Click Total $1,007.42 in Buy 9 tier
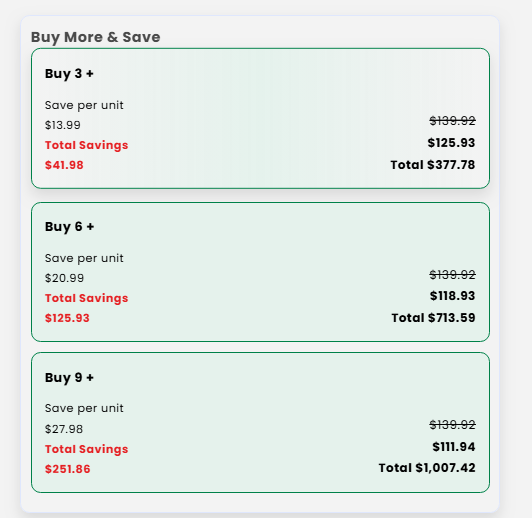Screen dimensions: 532x518 tap(427, 468)
